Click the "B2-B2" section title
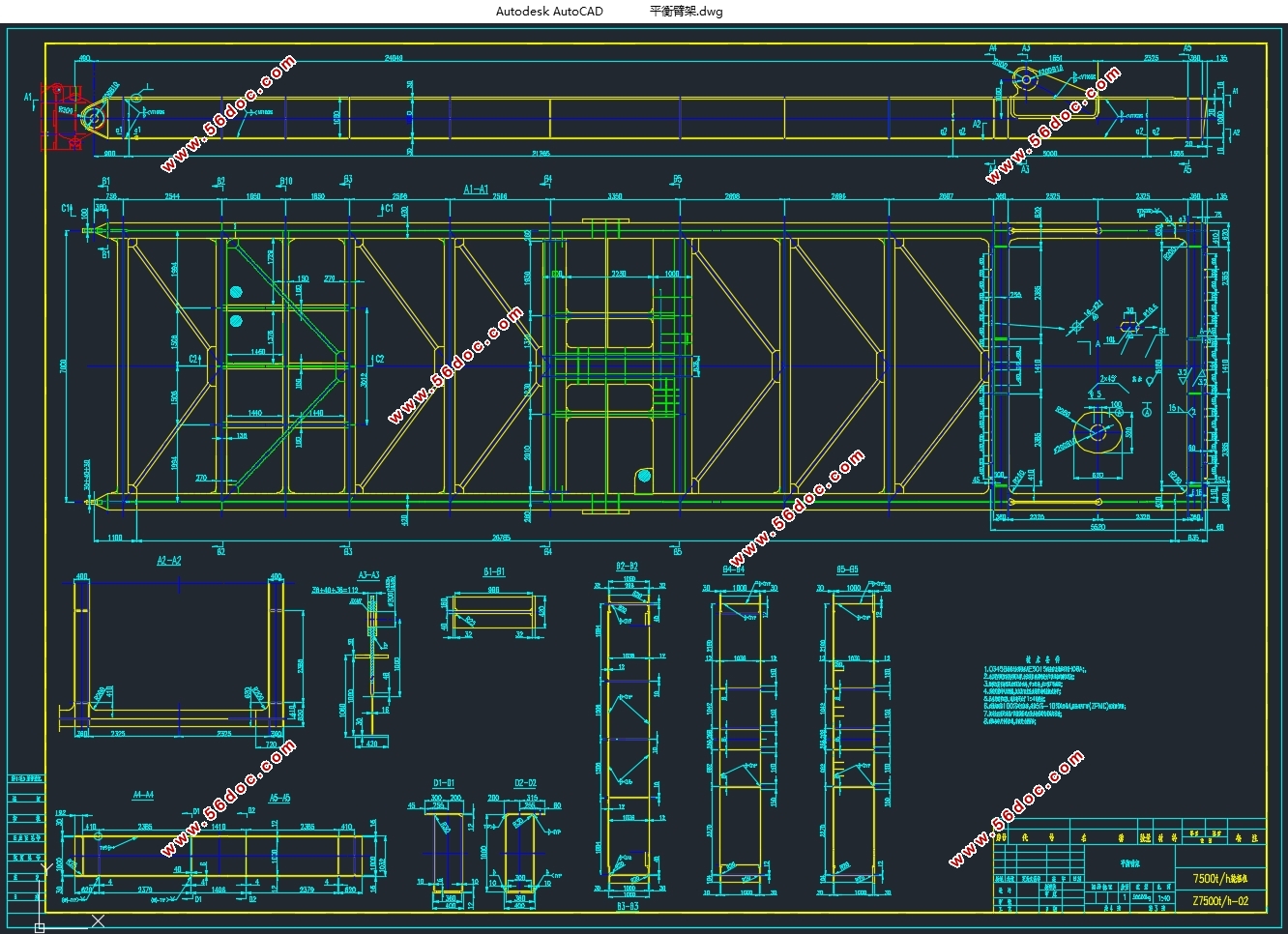 [x=627, y=567]
